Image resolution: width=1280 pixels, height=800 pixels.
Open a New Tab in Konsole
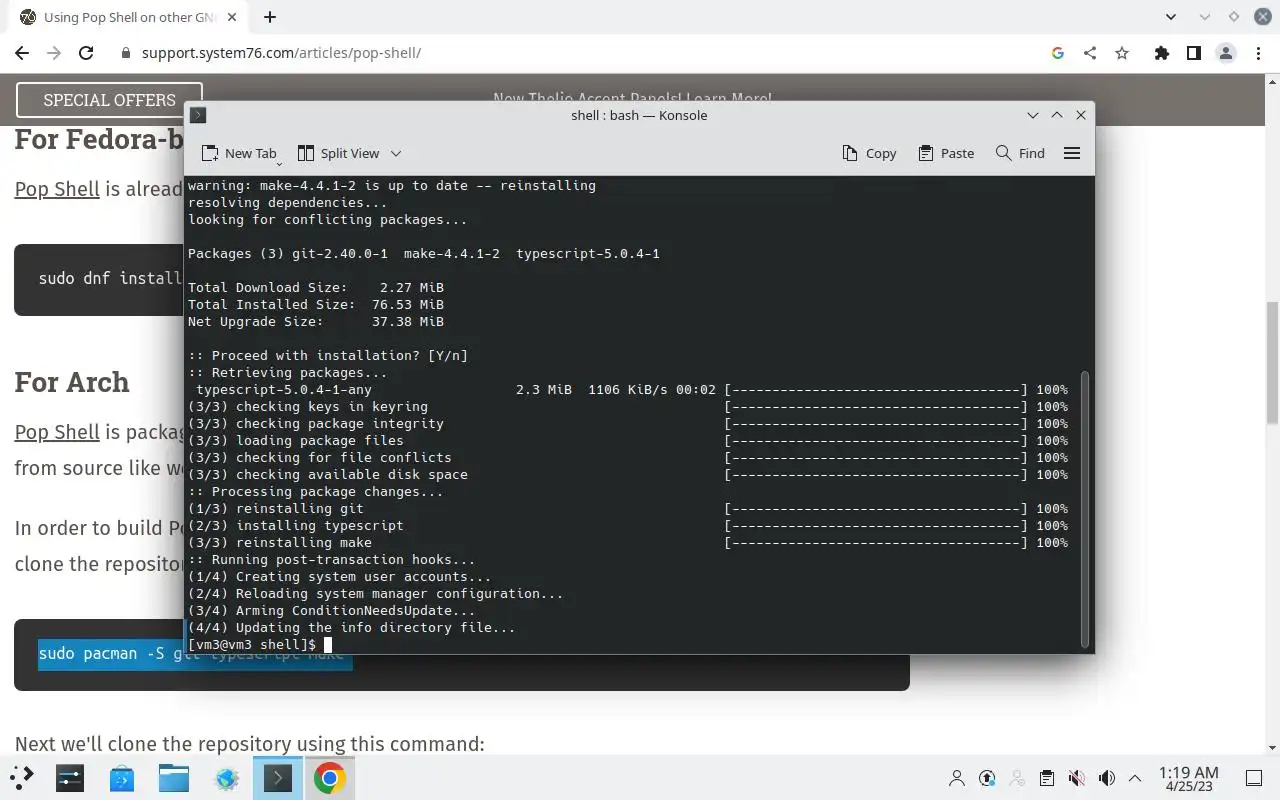pos(239,153)
